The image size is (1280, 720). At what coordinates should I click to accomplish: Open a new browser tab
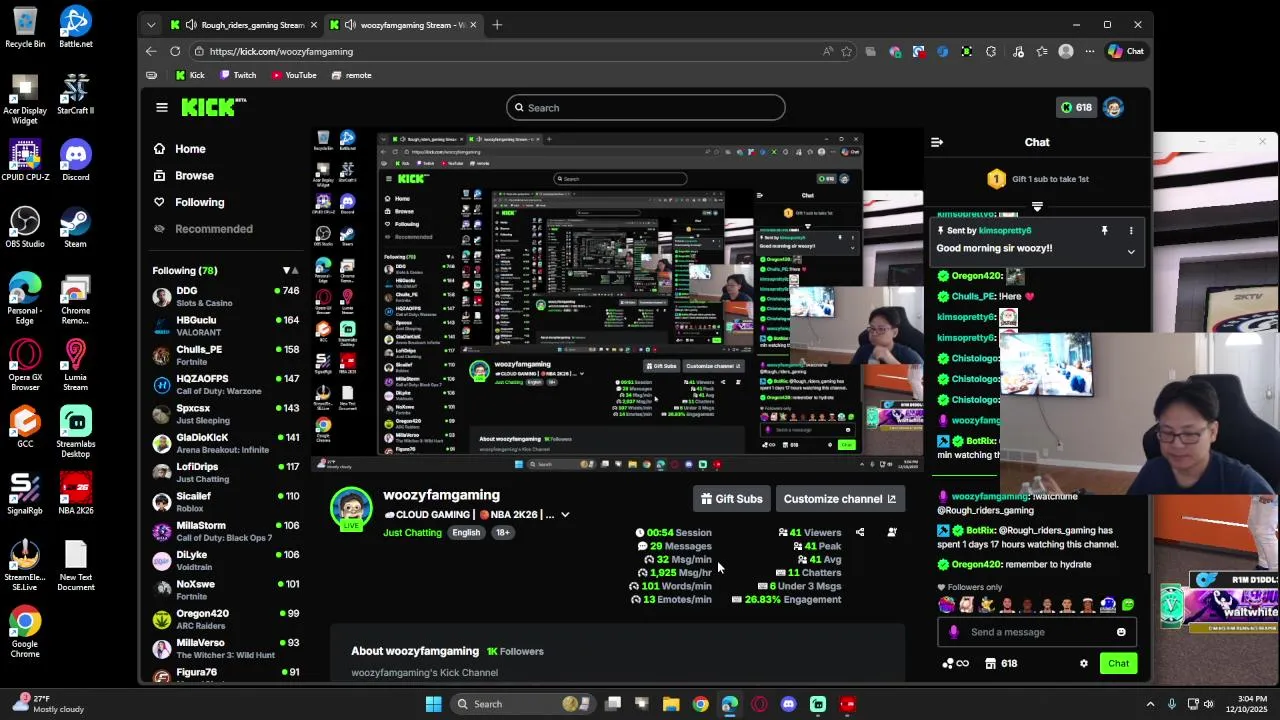click(x=497, y=25)
